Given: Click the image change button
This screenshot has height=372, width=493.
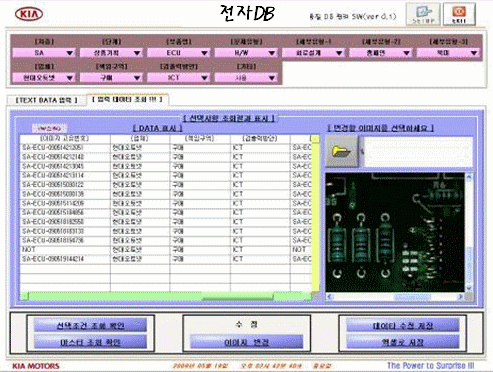Looking at the screenshot, I should 247,342.
